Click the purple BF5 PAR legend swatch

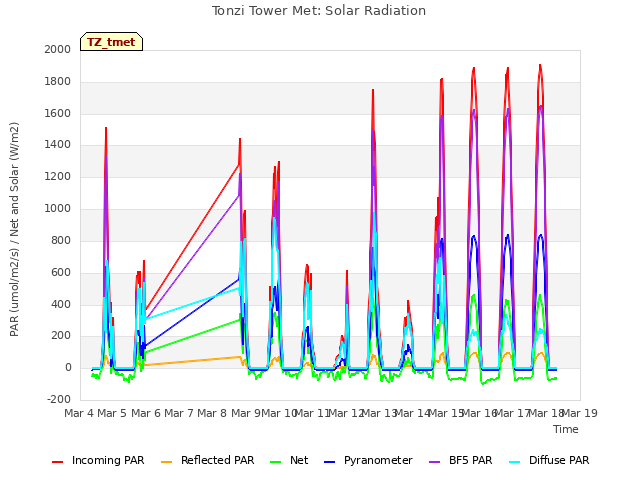tap(435, 462)
